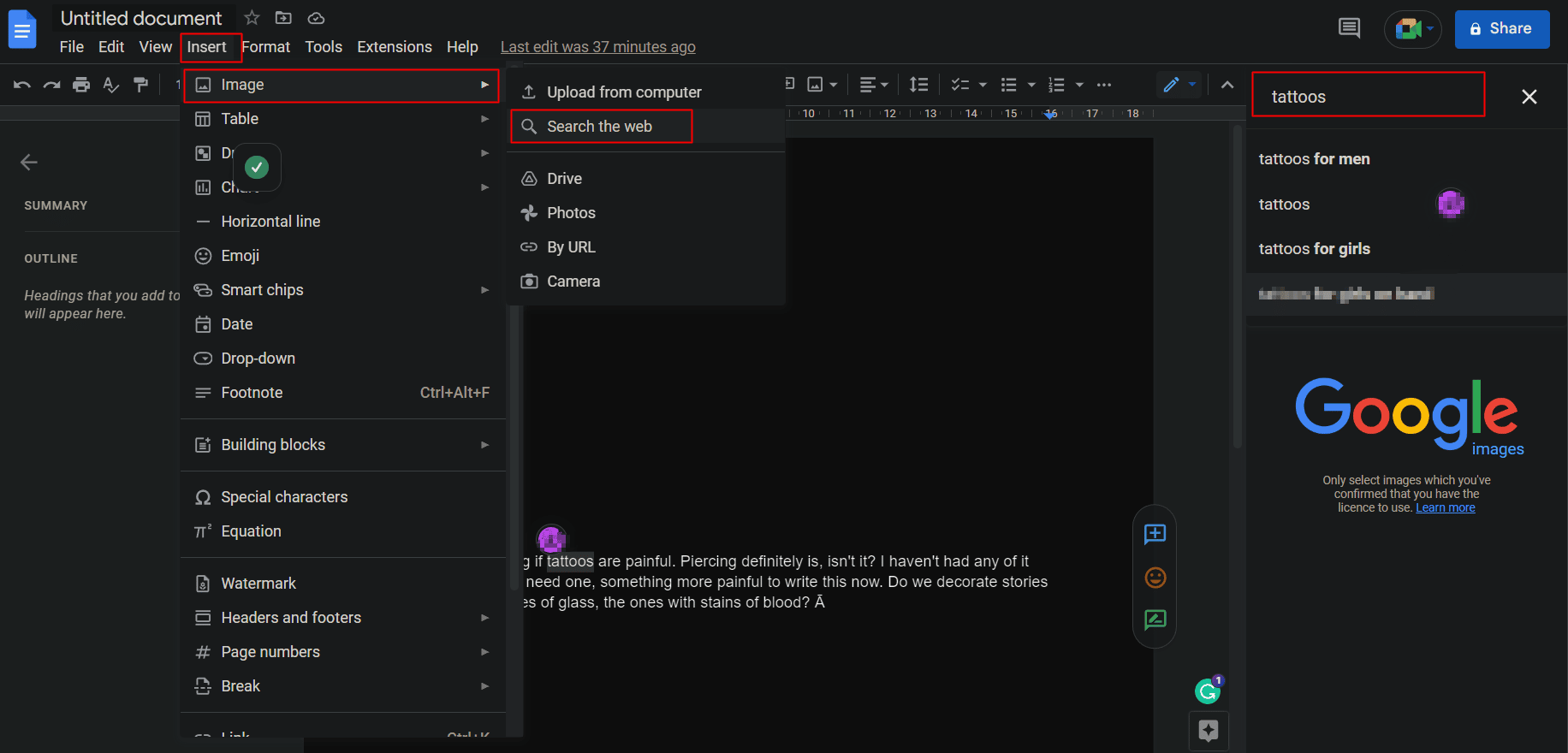Click the add emoji reaction button
1568x753 pixels.
(1155, 578)
